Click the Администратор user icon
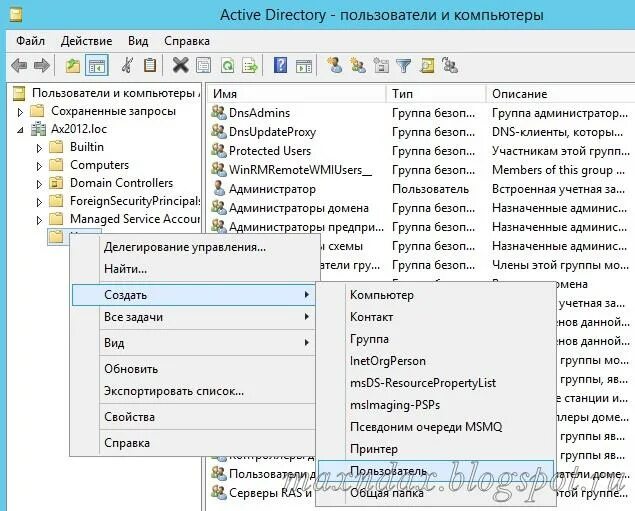The width and height of the screenshot is (635, 511). click(x=219, y=189)
